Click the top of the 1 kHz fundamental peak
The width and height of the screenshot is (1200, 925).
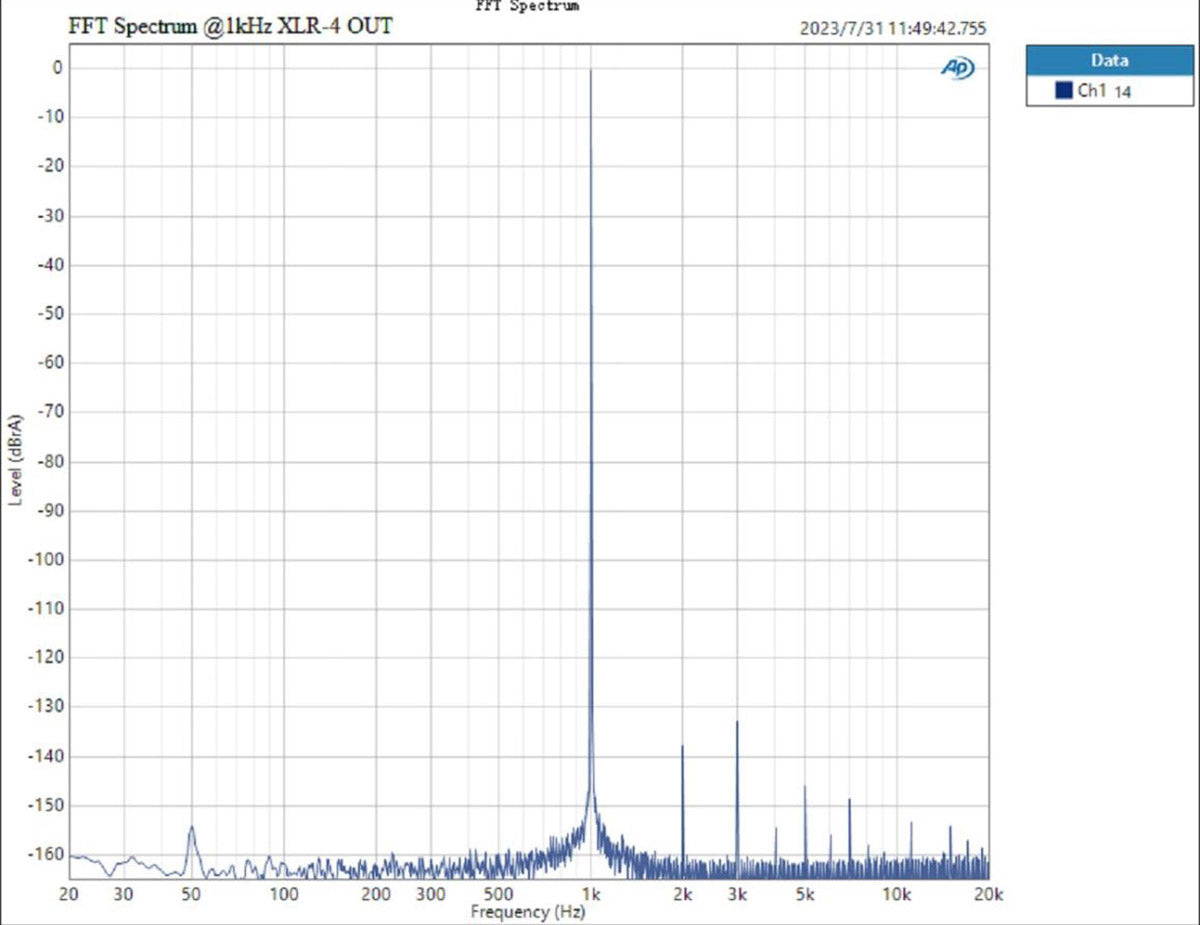591,71
